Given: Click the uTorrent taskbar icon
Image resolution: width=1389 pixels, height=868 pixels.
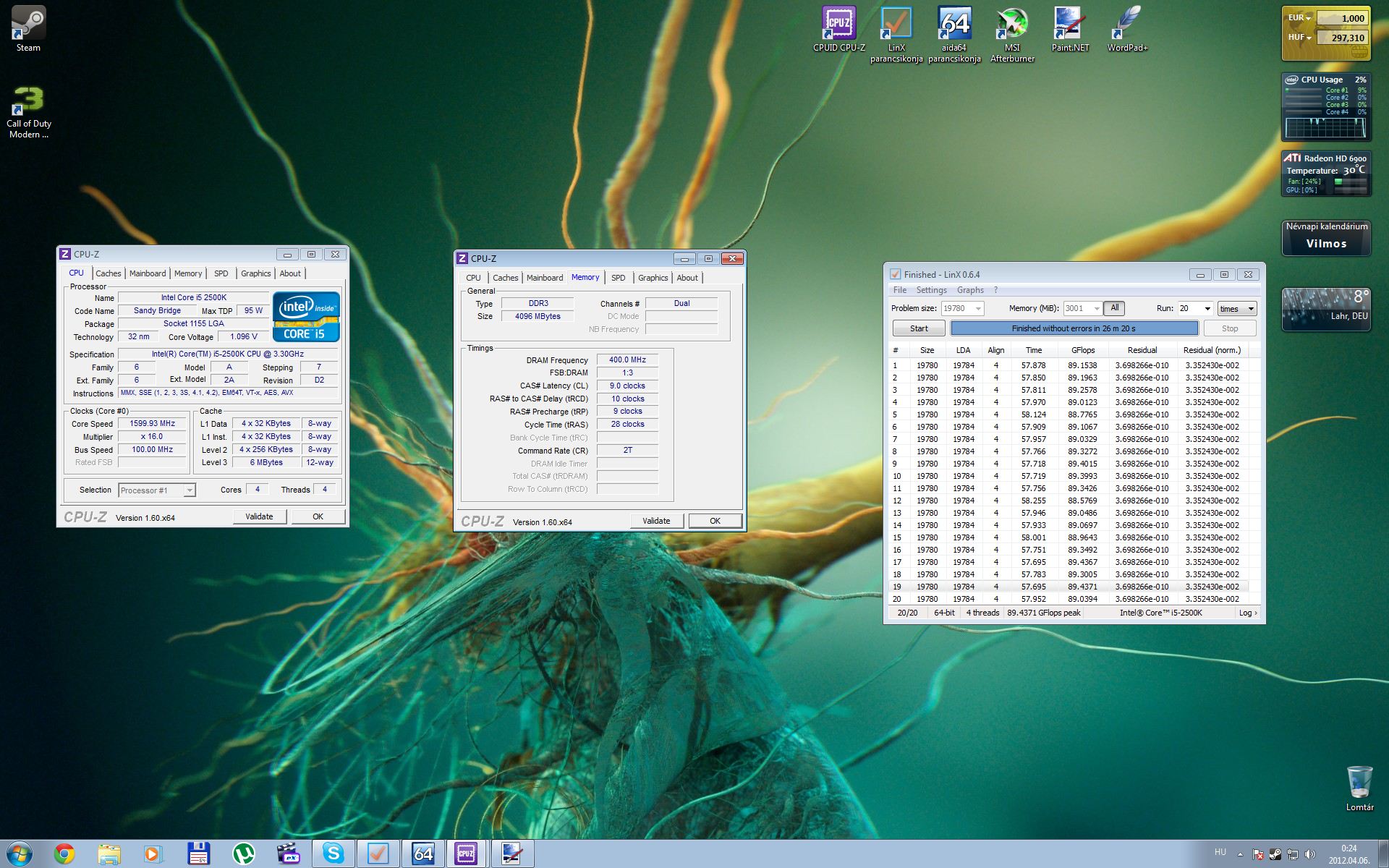Looking at the screenshot, I should (x=243, y=854).
